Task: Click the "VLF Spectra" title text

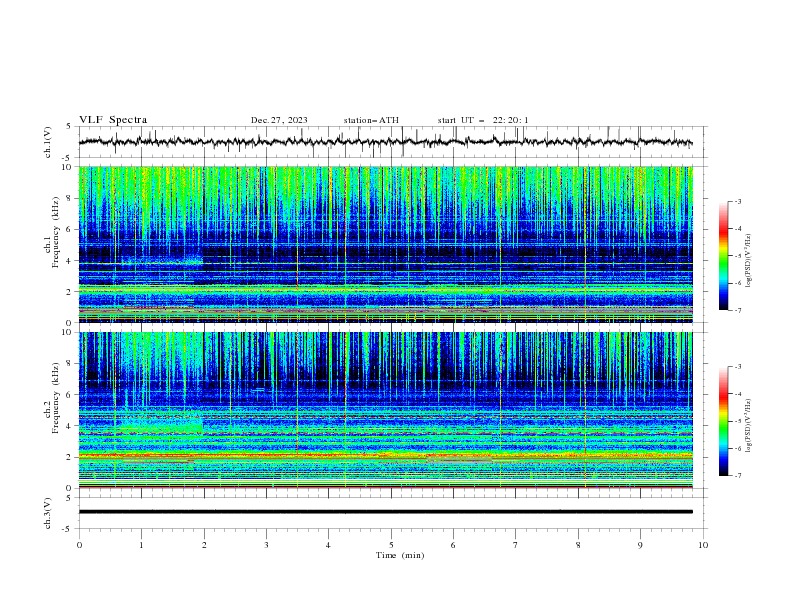Action: tap(113, 120)
